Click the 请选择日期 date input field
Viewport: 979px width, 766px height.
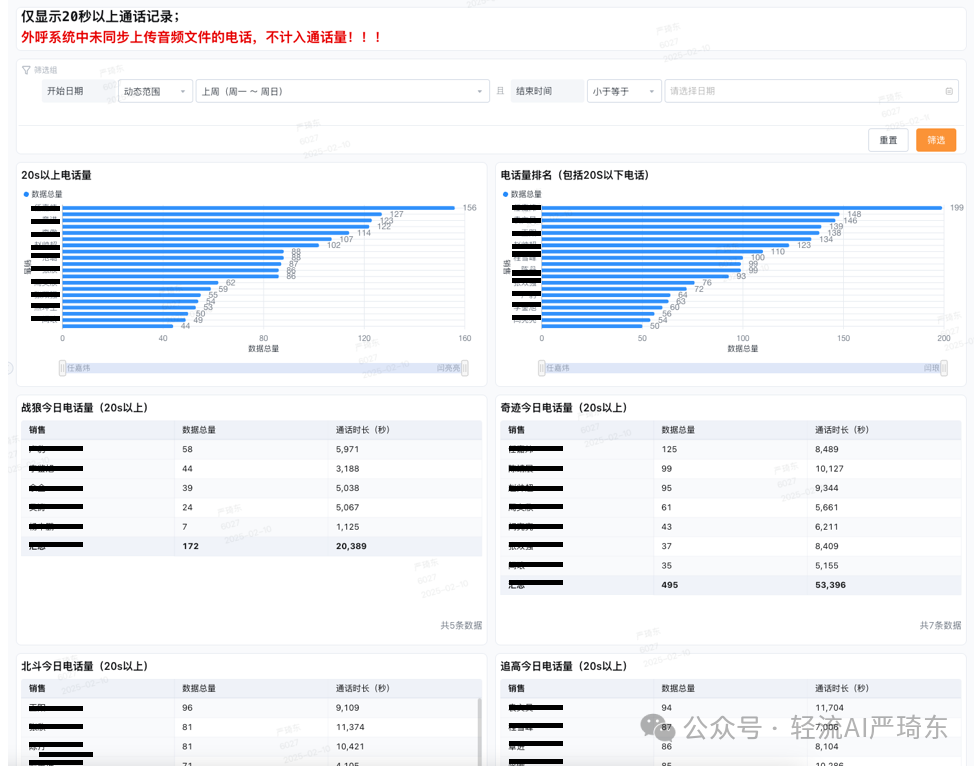coord(811,91)
